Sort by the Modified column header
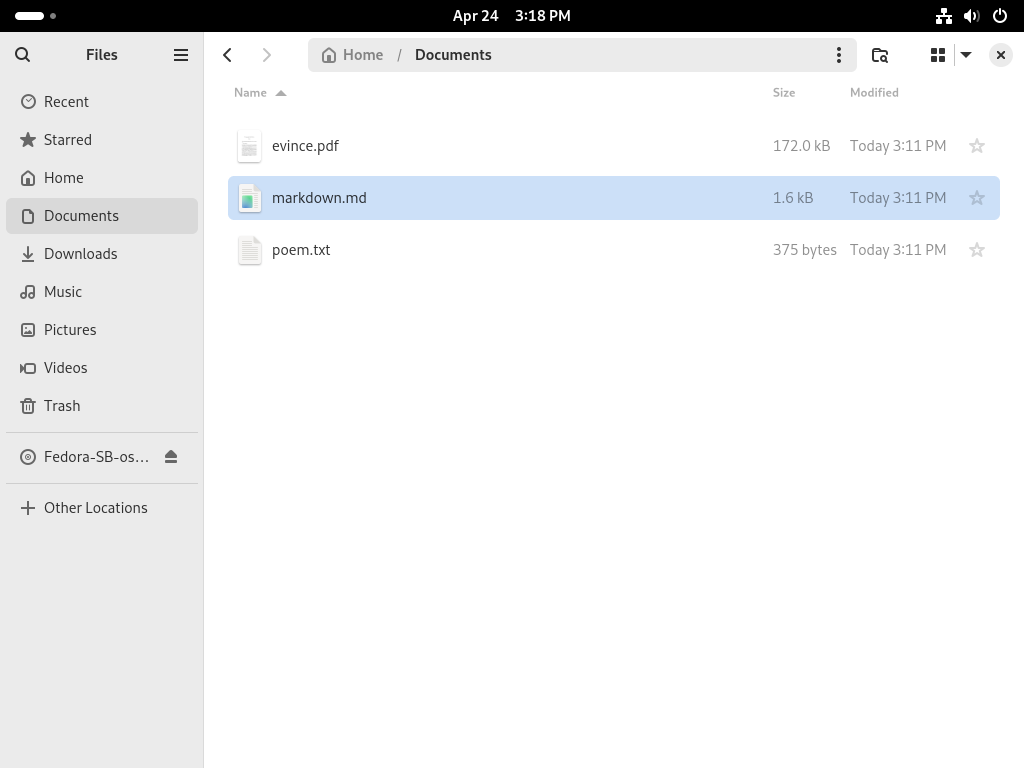1024x768 pixels. pos(874,93)
